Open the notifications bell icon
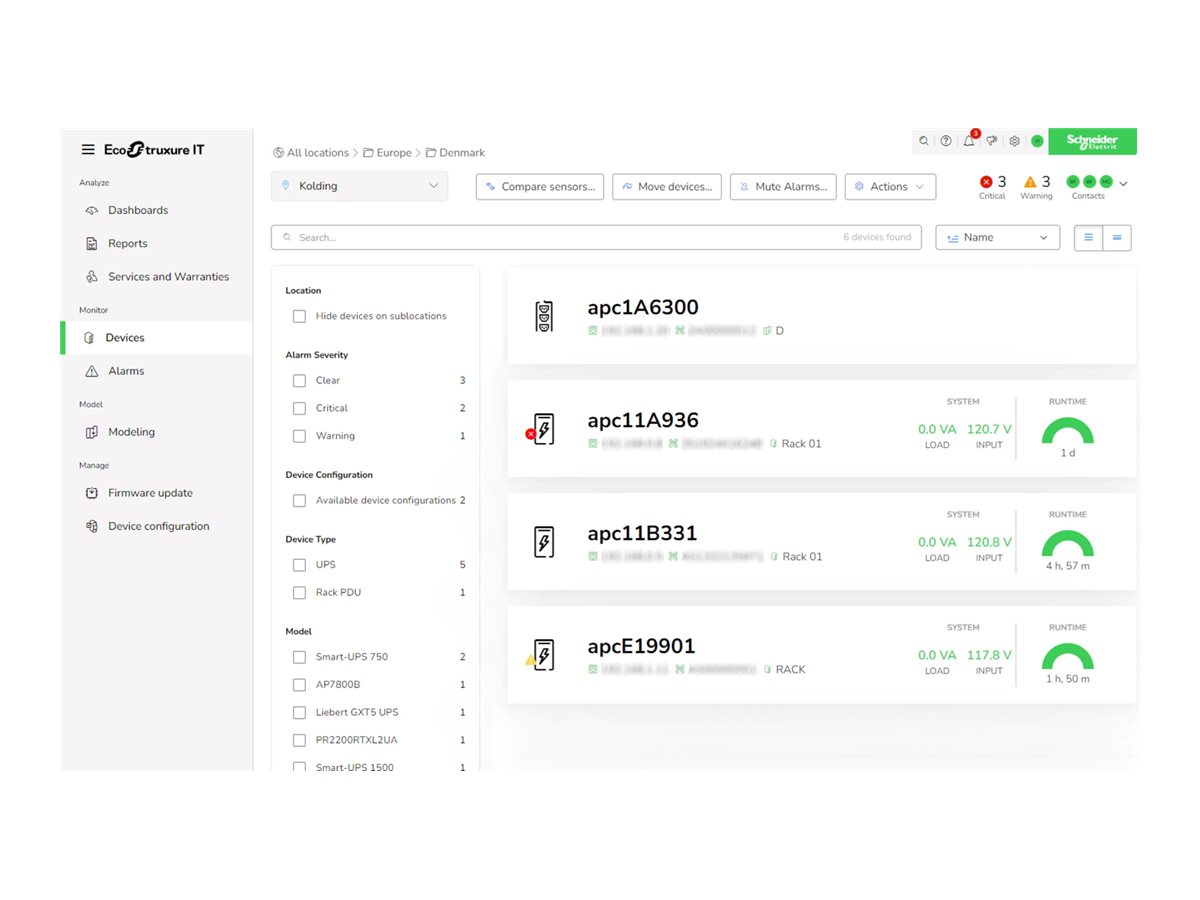Image resolution: width=1200 pixels, height=900 pixels. 969,141
